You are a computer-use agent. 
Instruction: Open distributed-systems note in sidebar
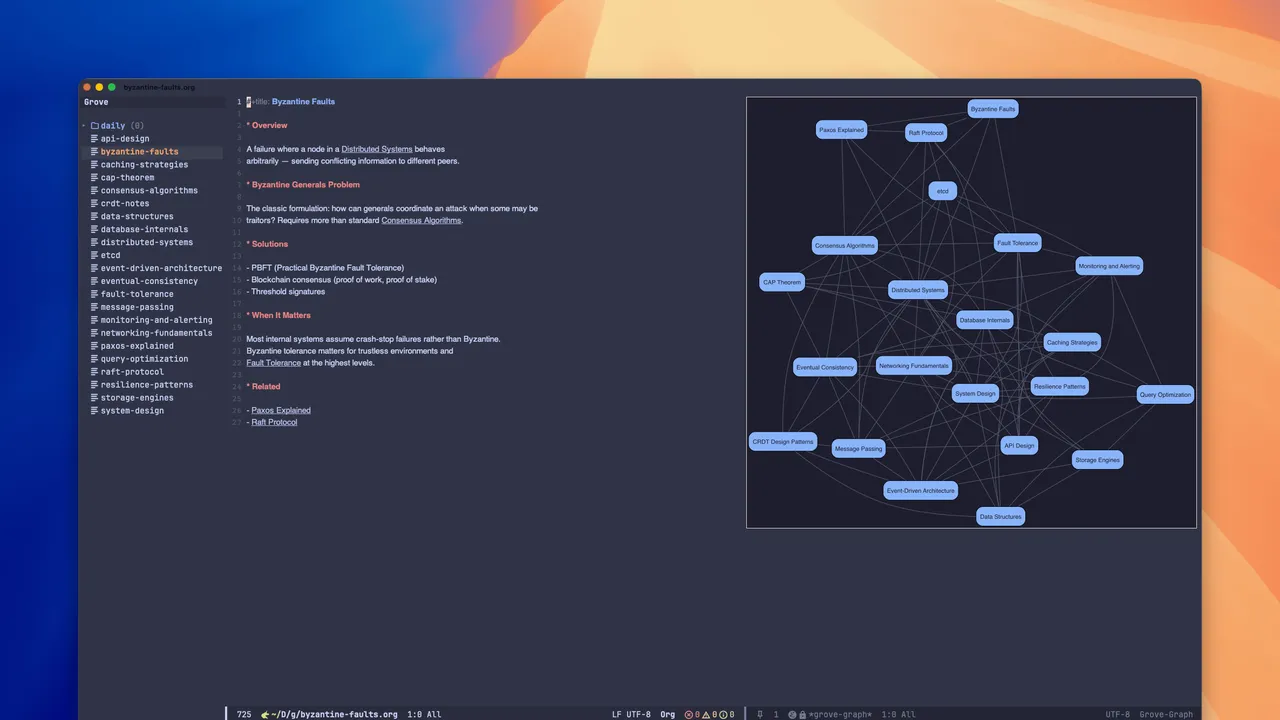click(x=147, y=243)
